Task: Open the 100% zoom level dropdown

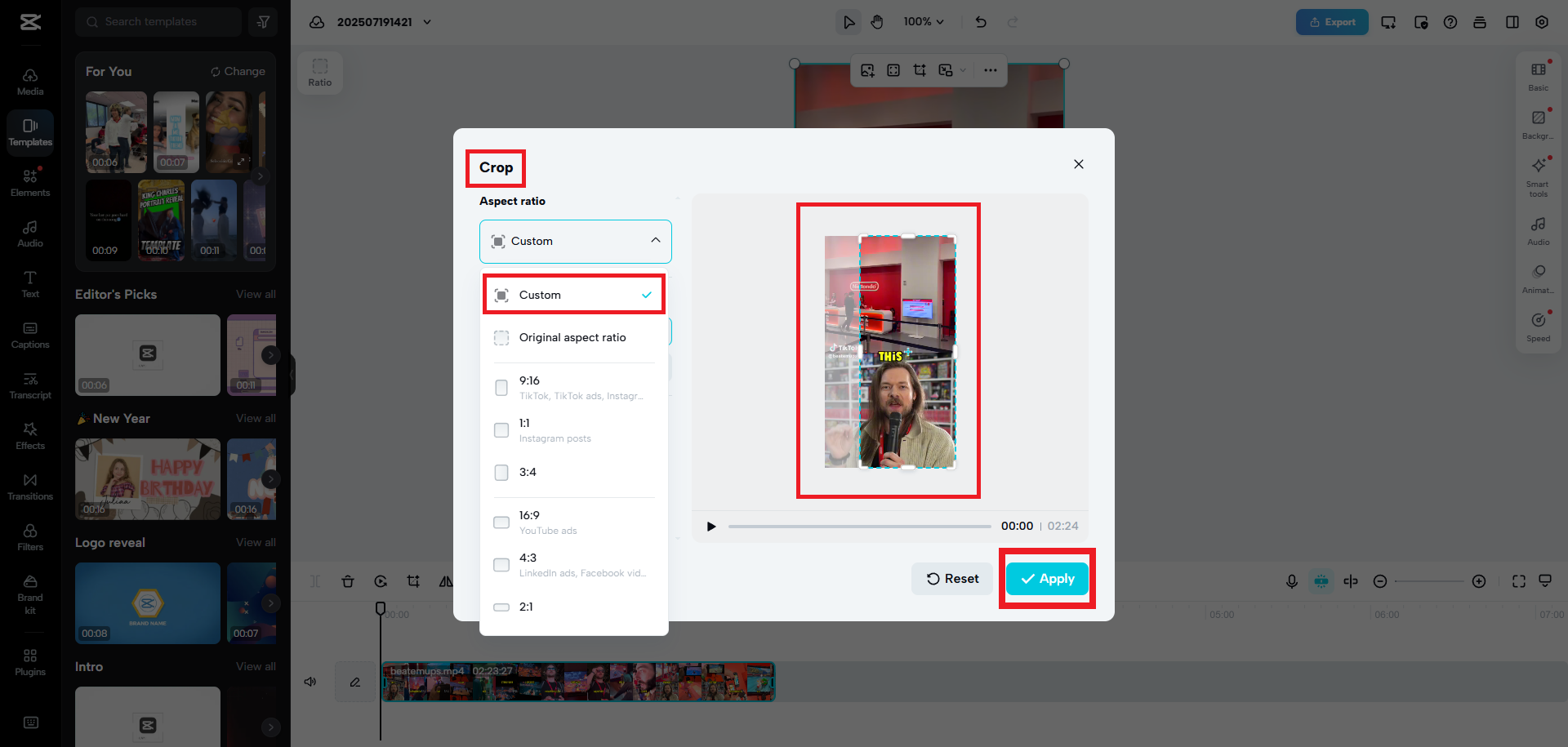Action: [x=924, y=21]
